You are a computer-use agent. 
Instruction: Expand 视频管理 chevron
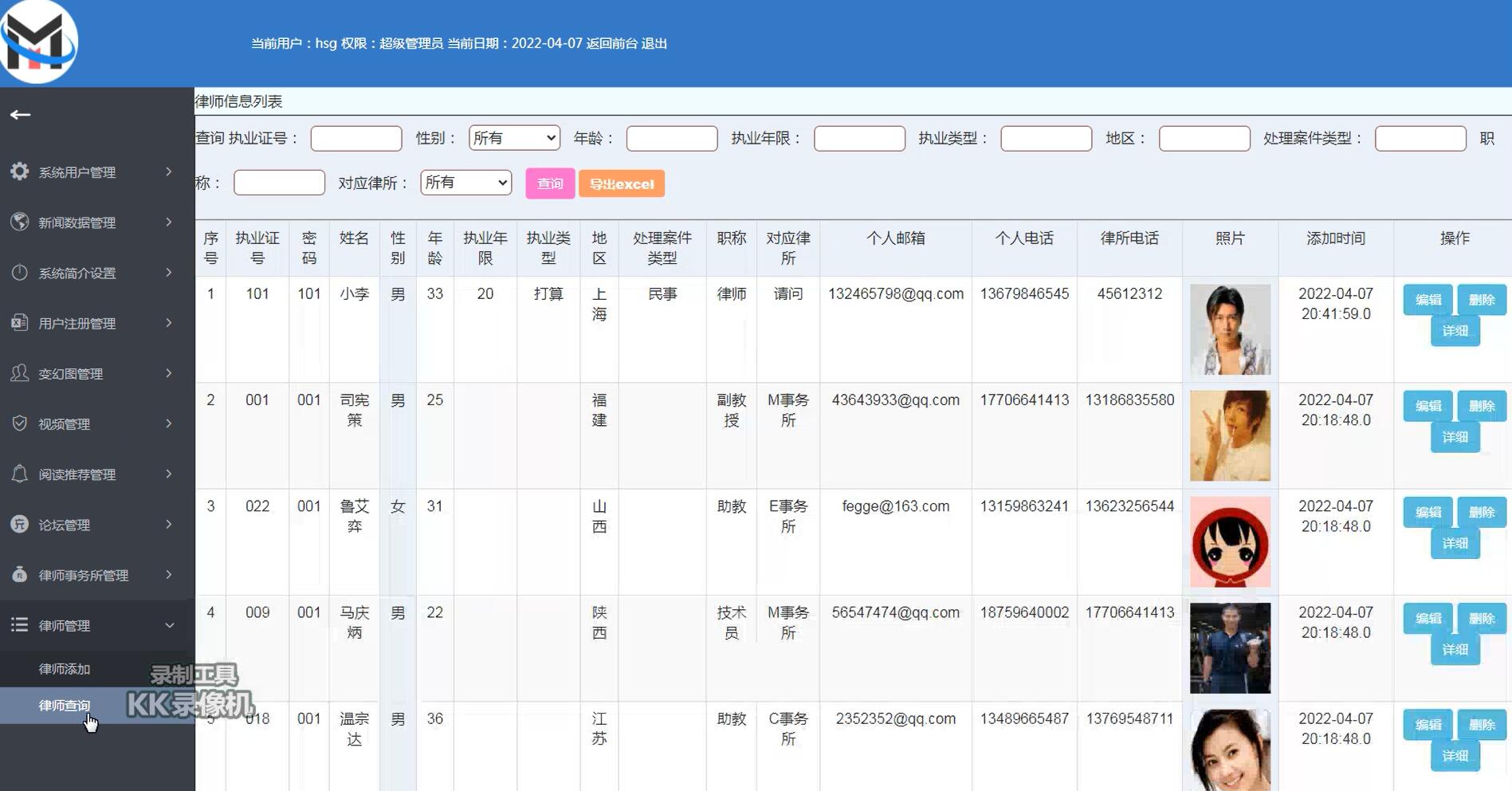tap(169, 423)
